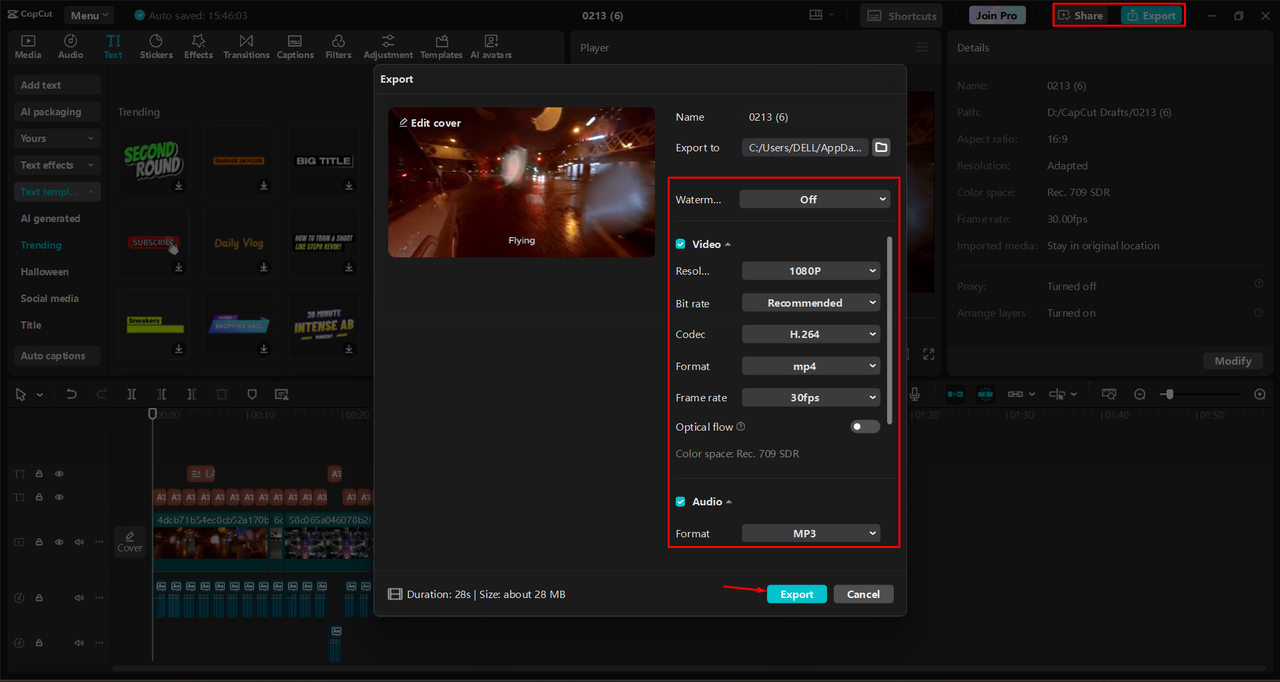
Task: Open the Player panel menu icon
Action: 922,47
